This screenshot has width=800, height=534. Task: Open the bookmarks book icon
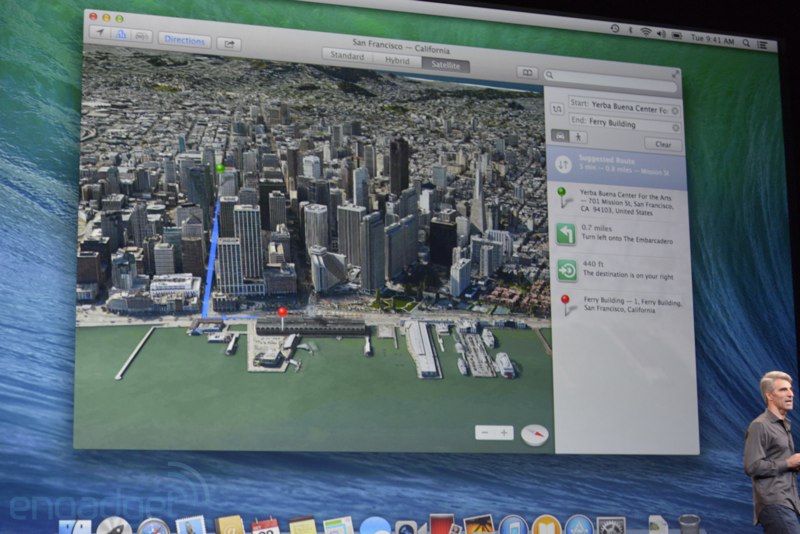pos(528,72)
